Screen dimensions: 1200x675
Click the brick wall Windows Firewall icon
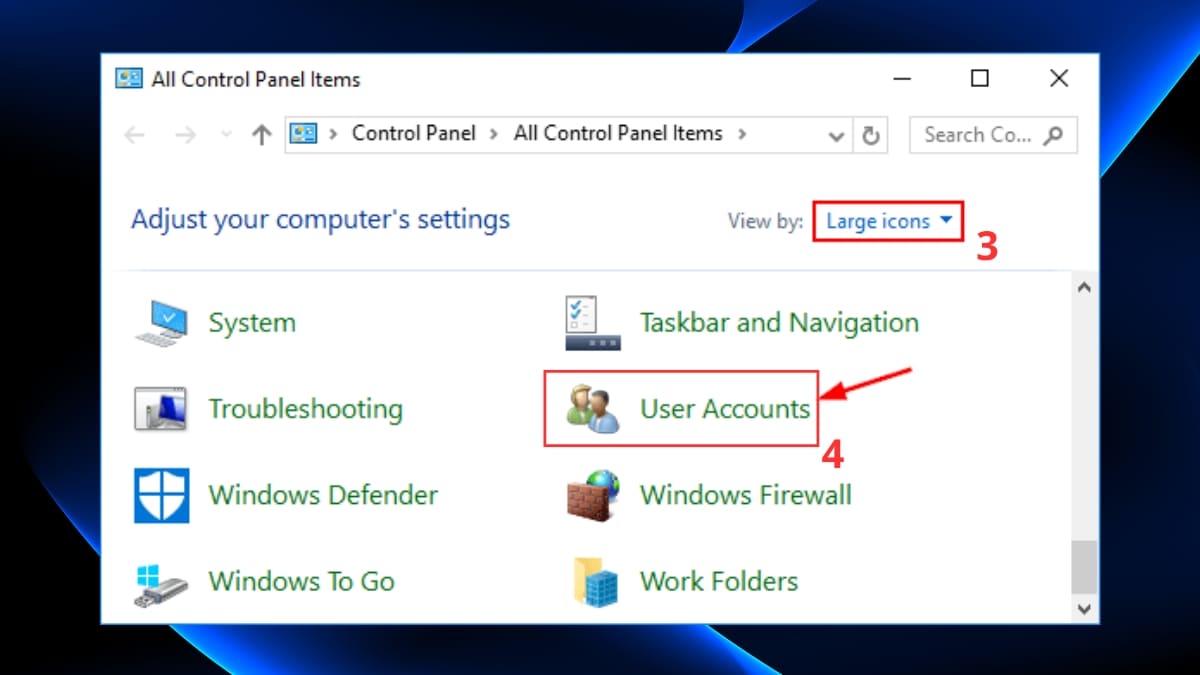tap(592, 495)
